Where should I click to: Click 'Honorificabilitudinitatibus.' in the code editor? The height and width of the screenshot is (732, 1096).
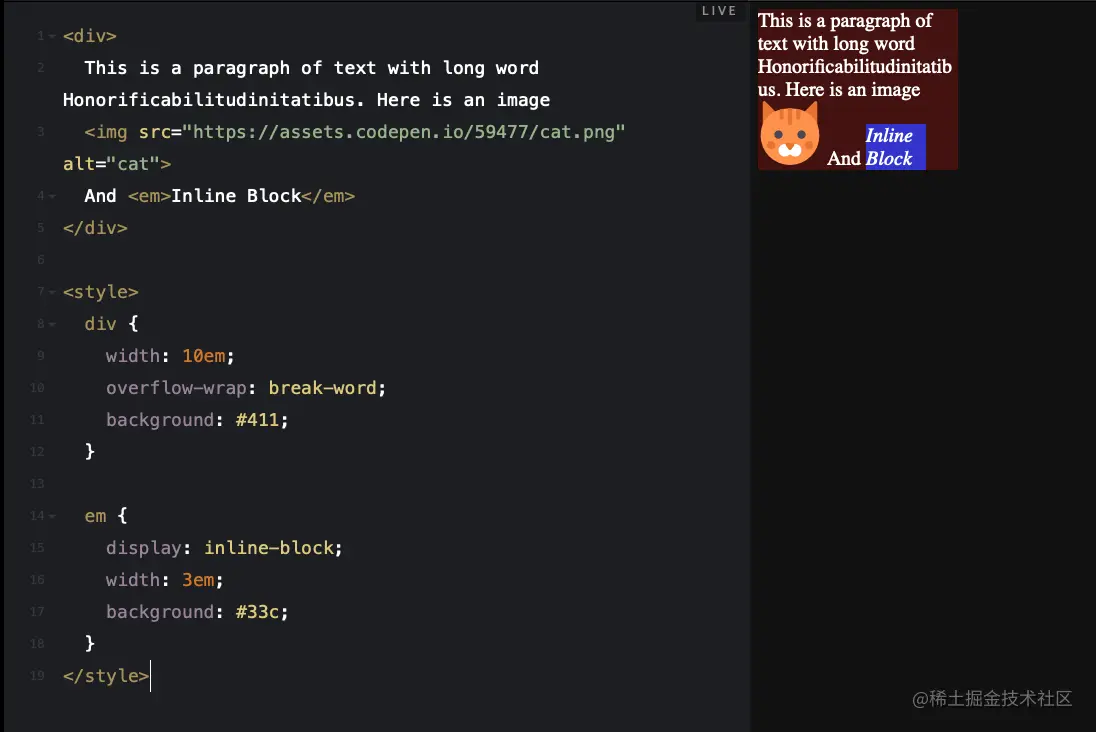(213, 100)
